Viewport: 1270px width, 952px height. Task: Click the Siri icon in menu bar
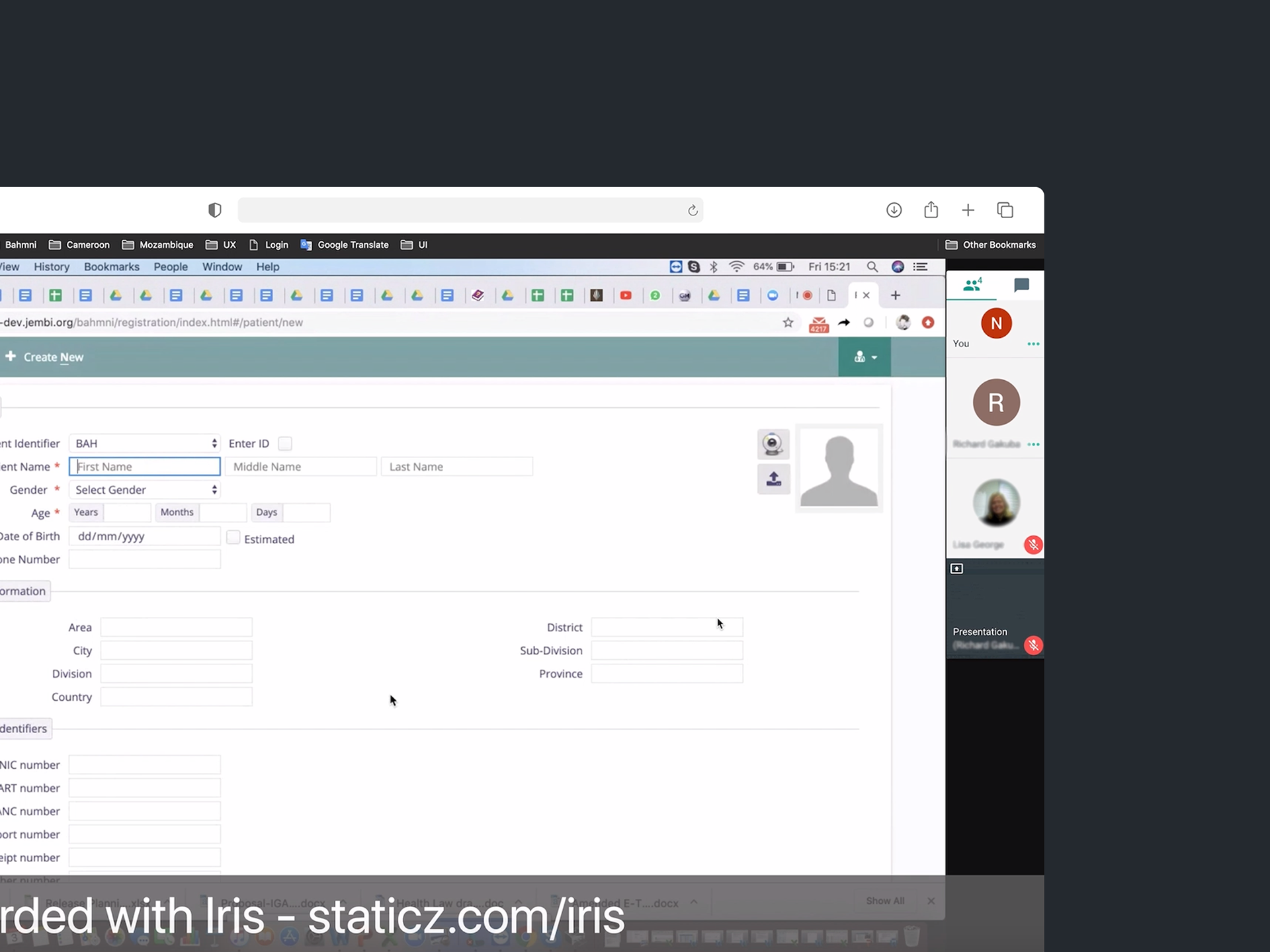coord(898,267)
